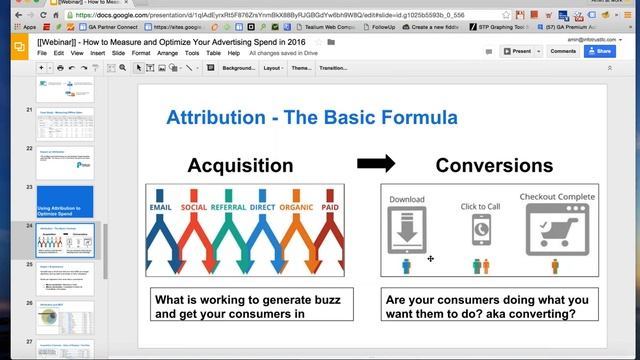The image size is (640, 360).
Task: Open the Arrange menu
Action: point(167,53)
